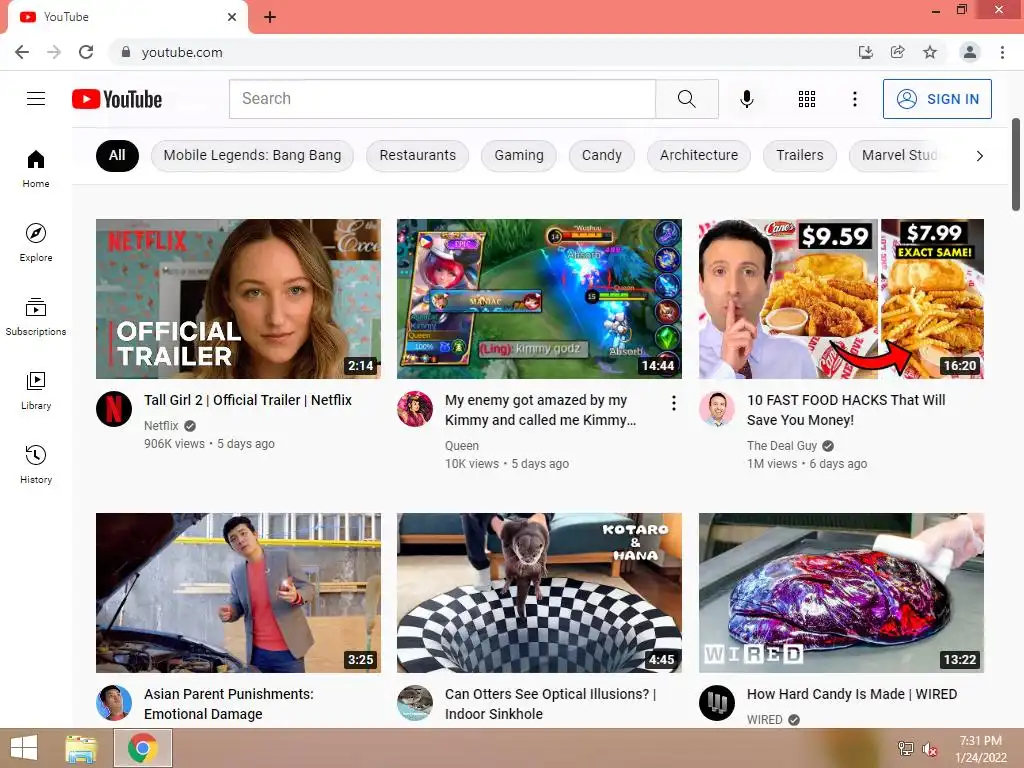Viewport: 1024px width, 768px height.
Task: Open the Chrome profile icon
Action: pyautogui.click(x=970, y=52)
